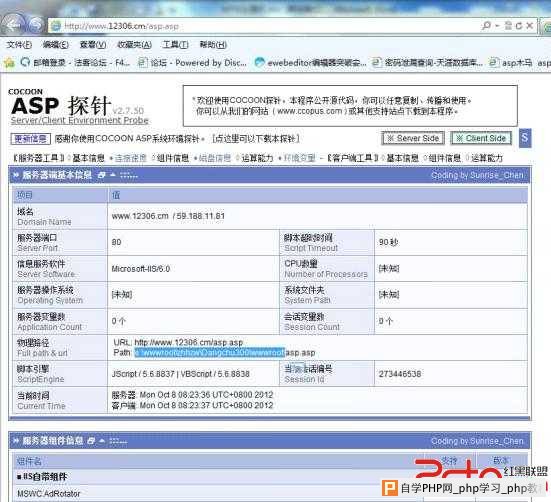The height and width of the screenshot is (502, 551).
Task: Select domain value www.12306.cm / 59.188.11.81
Action: pos(168,216)
